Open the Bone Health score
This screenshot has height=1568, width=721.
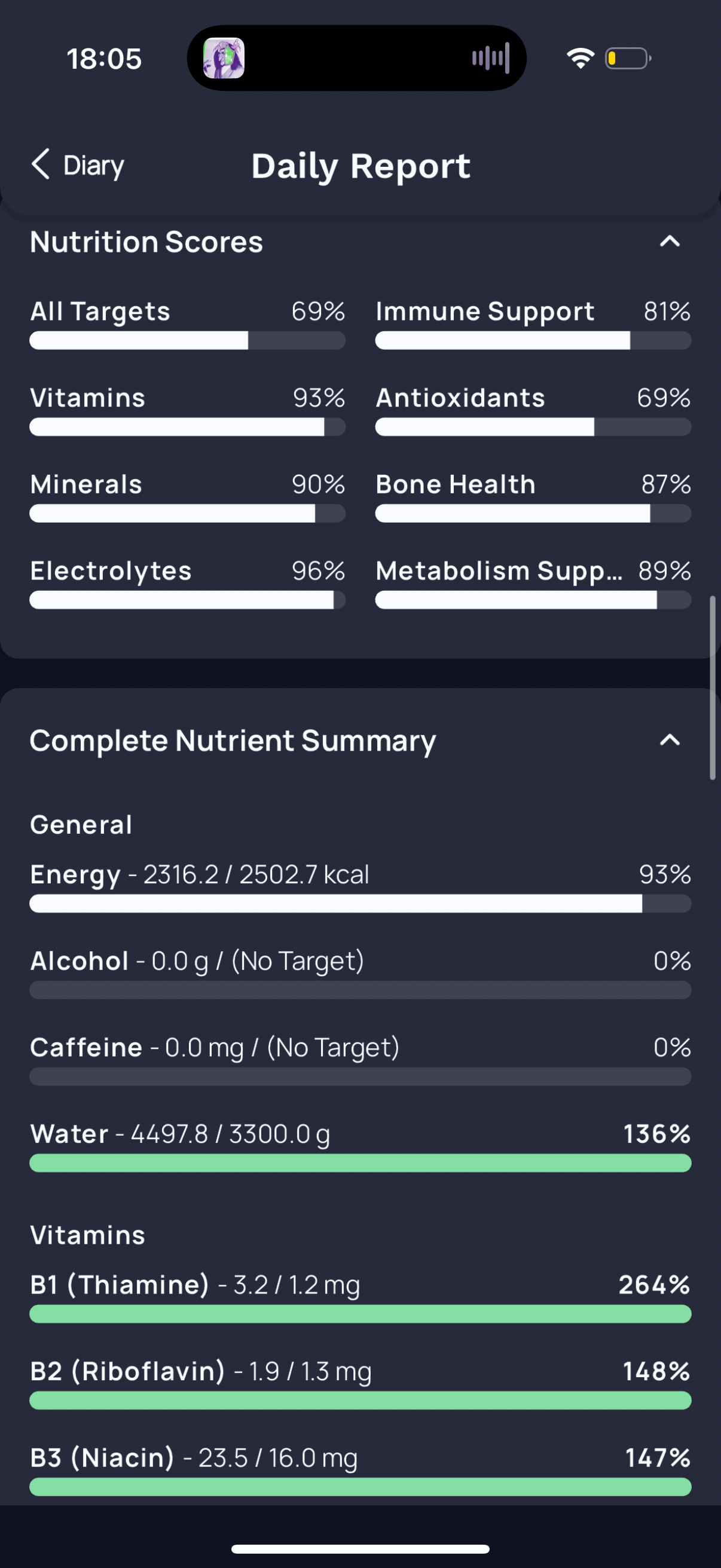click(533, 497)
